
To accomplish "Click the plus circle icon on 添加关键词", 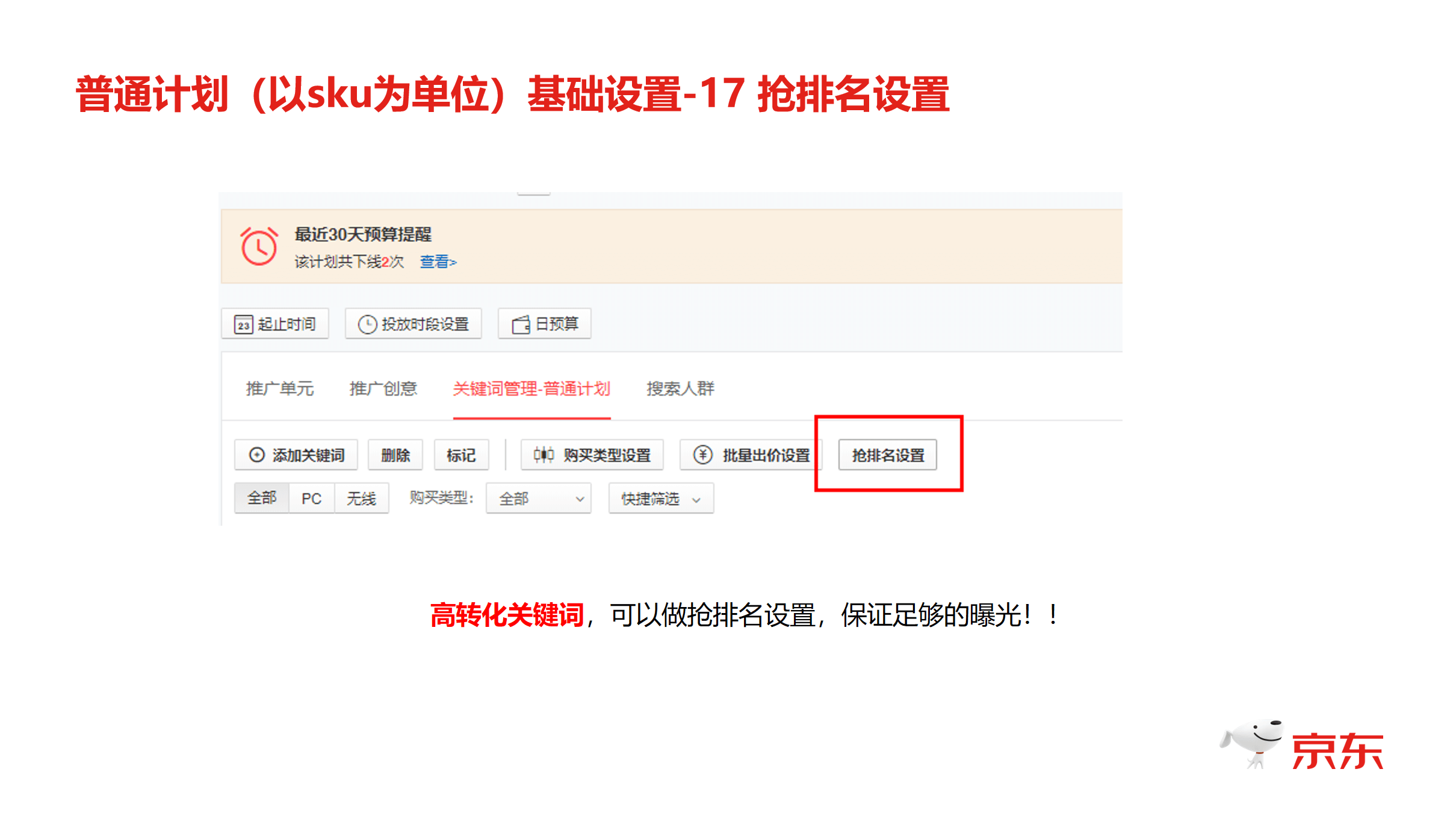I will tap(257, 455).
